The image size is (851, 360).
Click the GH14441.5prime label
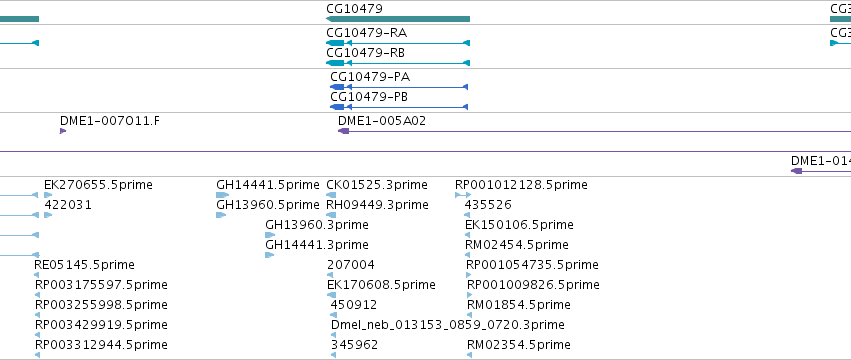click(268, 185)
